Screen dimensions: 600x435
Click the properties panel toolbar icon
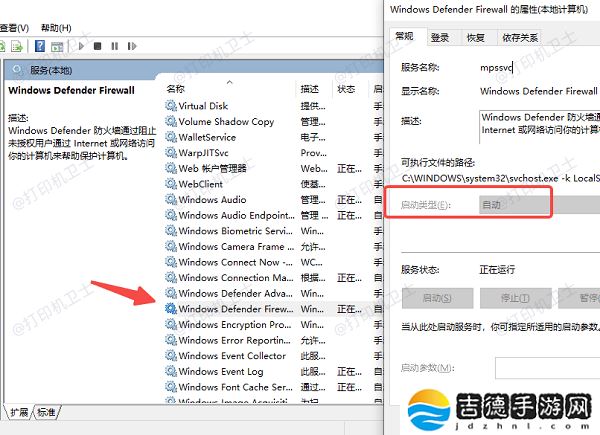[x=57, y=47]
